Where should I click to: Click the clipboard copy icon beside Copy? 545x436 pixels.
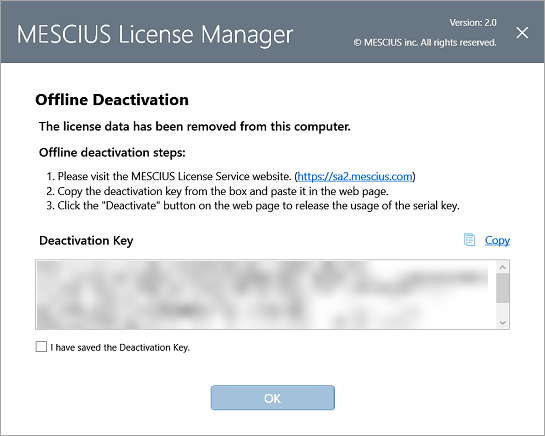469,240
